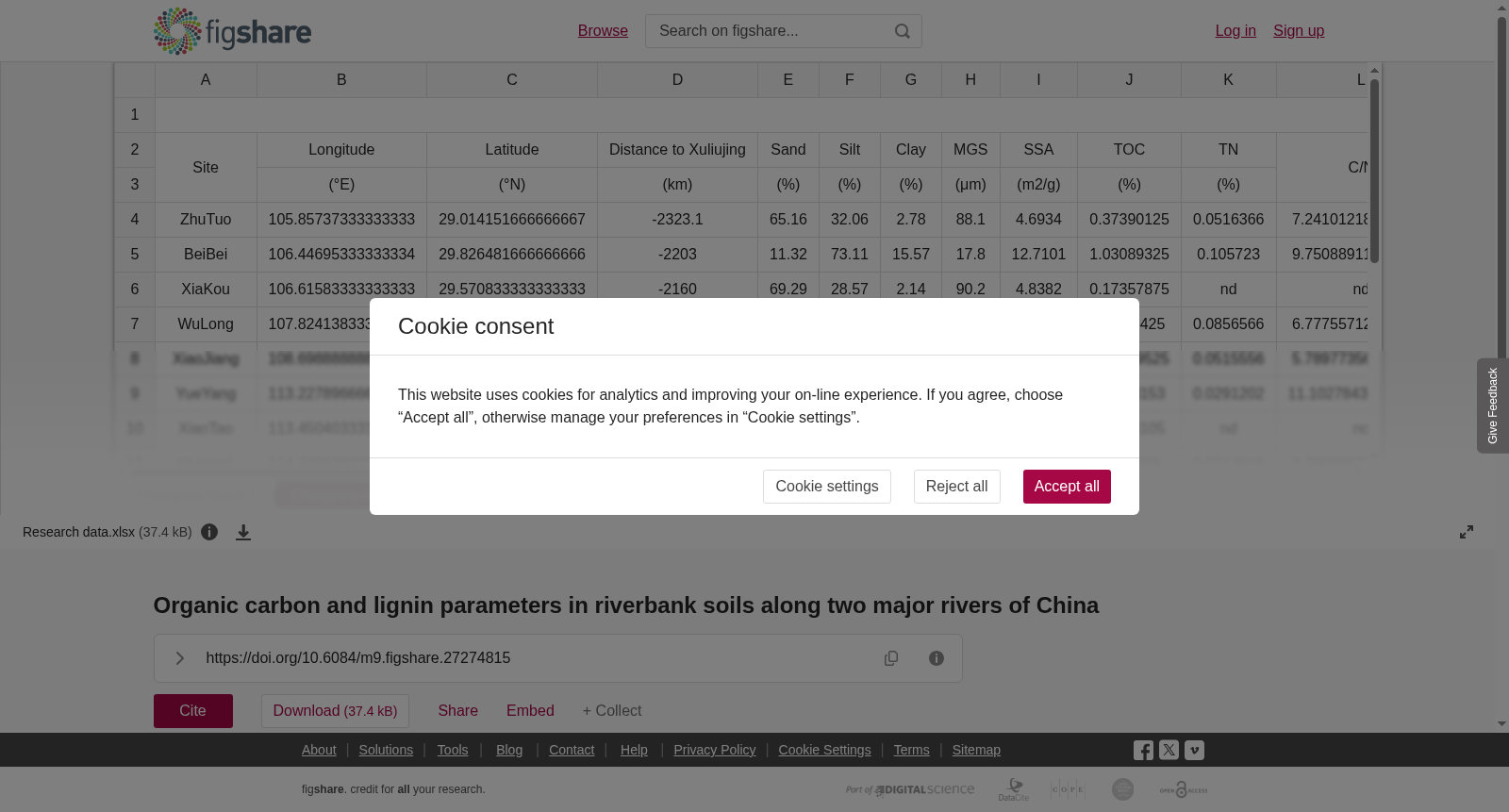
Task: Open figshare Vimeo icon
Action: tap(1194, 751)
